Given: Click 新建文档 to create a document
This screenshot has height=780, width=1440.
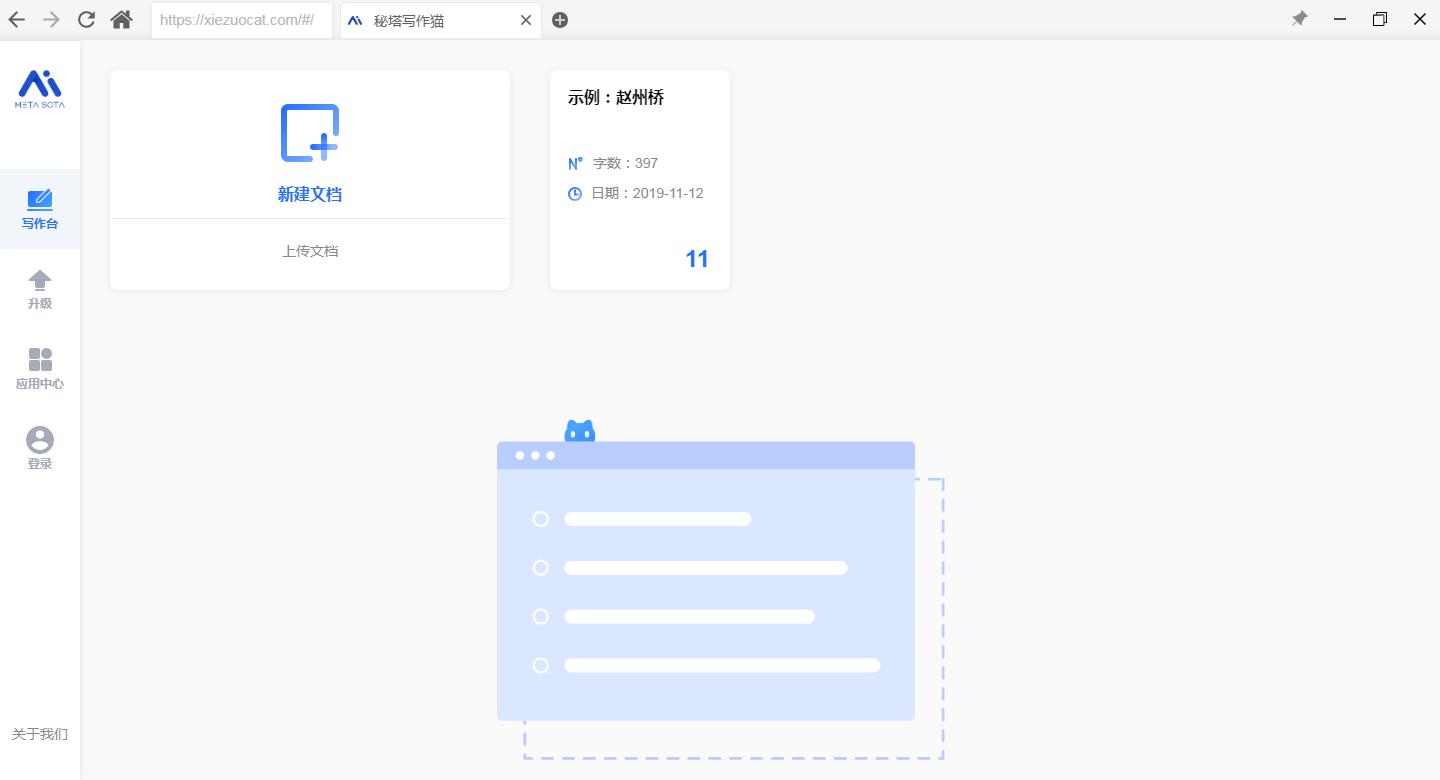Looking at the screenshot, I should point(310,194).
